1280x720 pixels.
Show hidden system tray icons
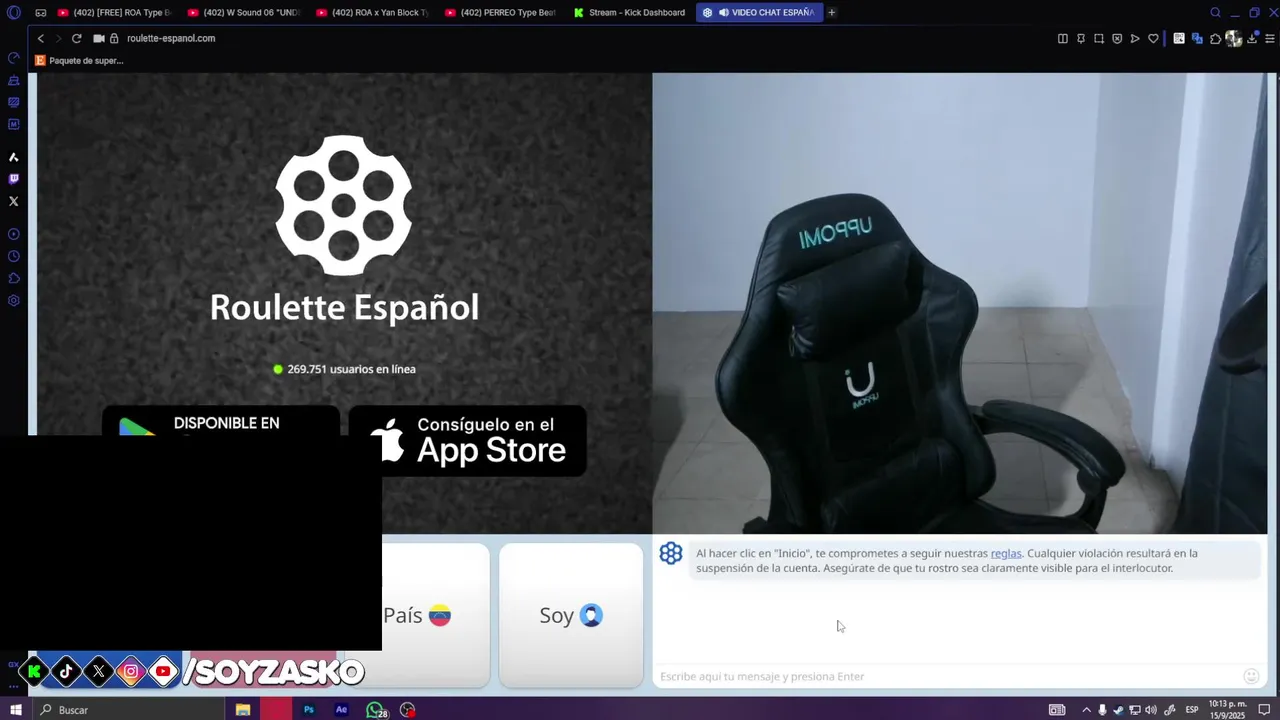[1087, 710]
